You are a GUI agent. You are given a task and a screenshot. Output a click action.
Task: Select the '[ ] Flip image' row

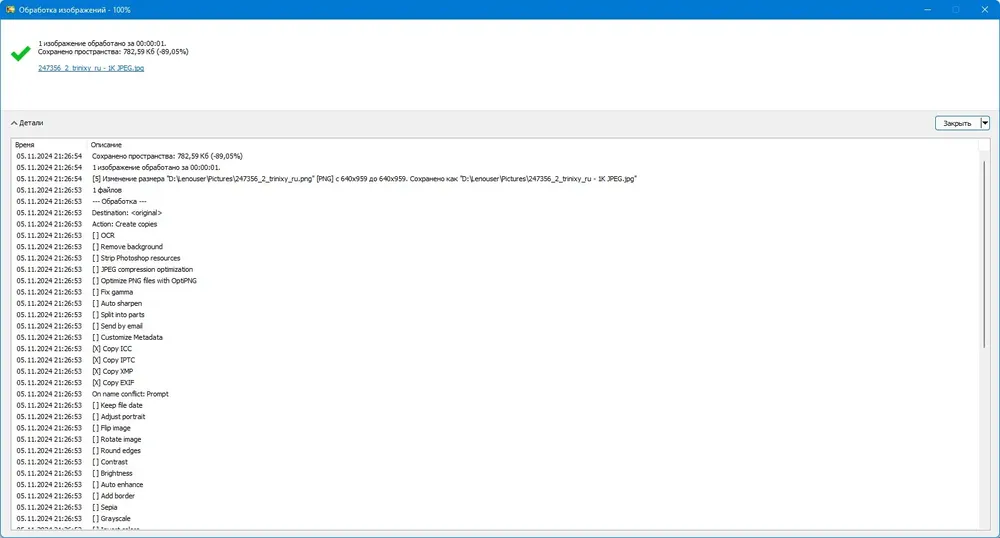click(495, 428)
